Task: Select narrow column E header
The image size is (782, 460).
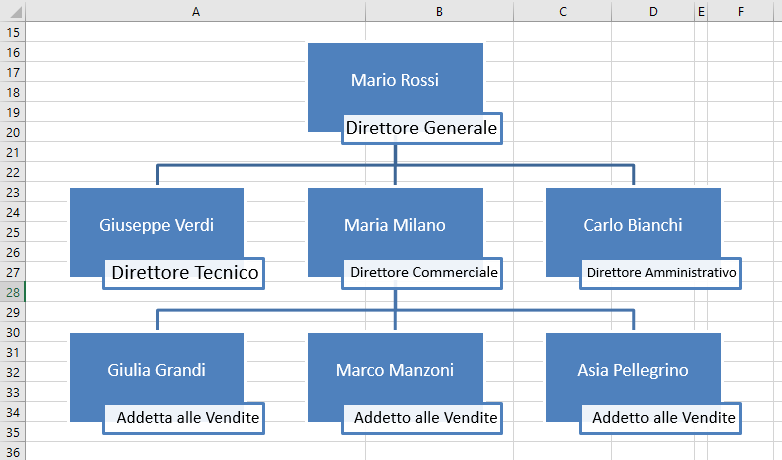Action: [x=701, y=11]
